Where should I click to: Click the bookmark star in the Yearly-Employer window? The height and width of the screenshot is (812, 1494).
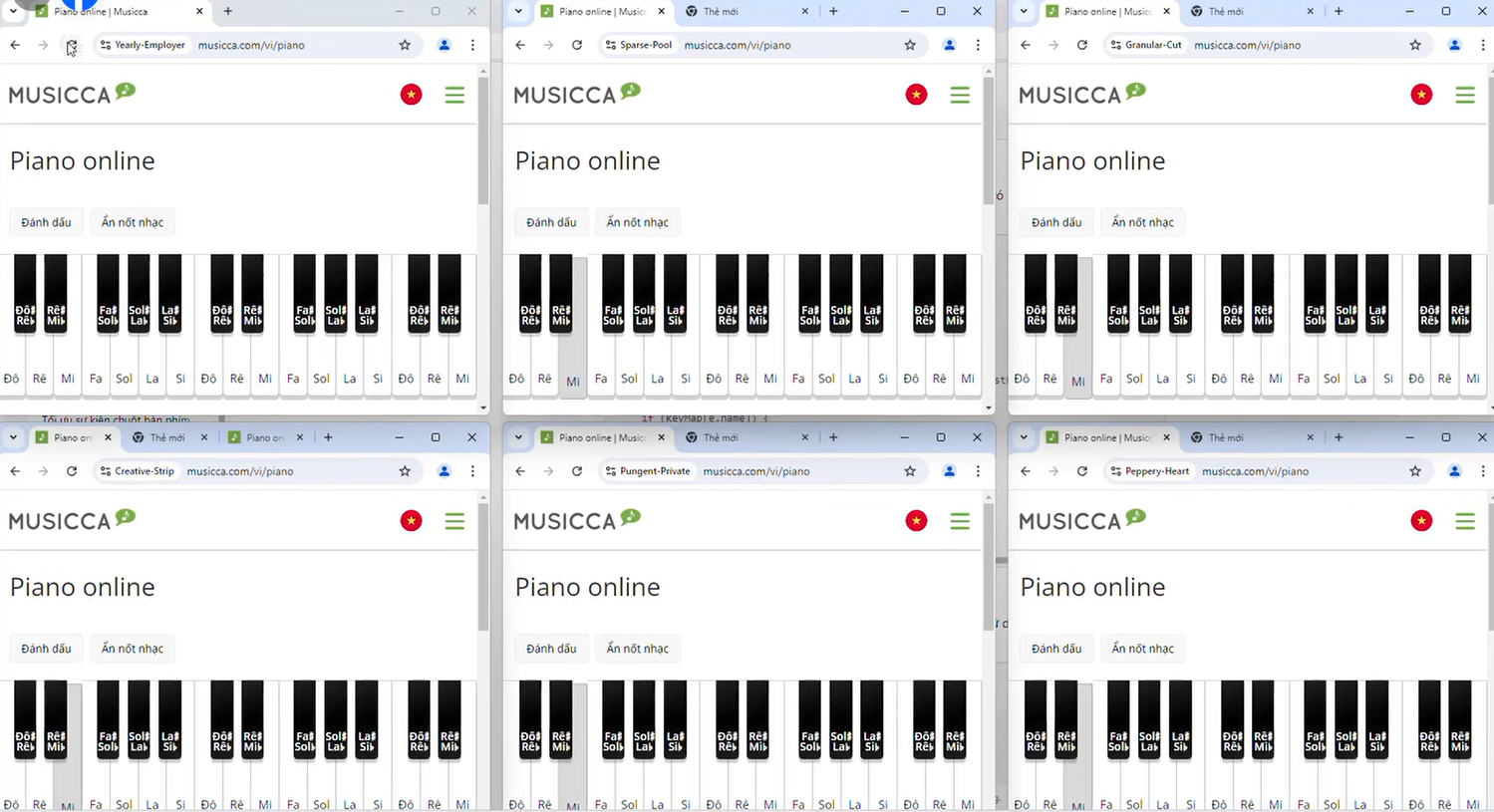coord(405,45)
